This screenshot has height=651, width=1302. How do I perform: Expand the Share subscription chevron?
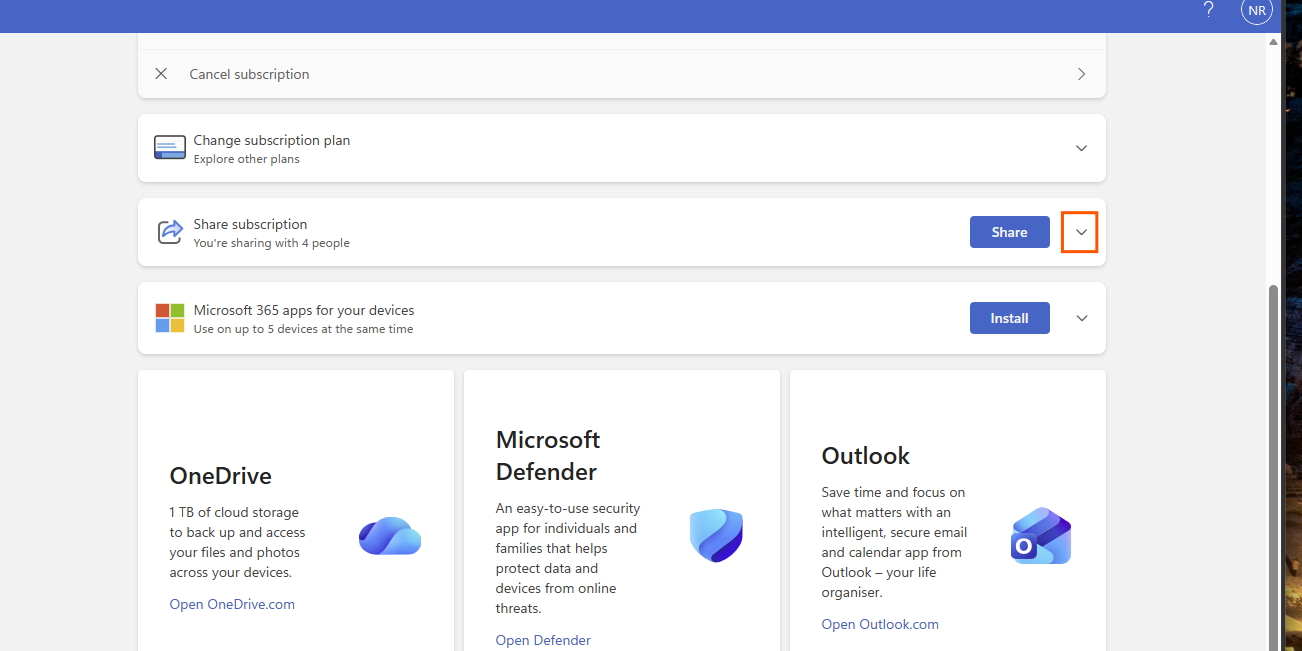1080,232
